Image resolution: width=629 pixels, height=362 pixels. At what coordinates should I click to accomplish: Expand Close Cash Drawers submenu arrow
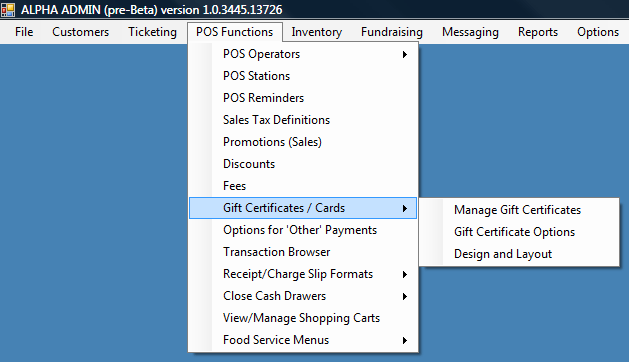tap(405, 296)
